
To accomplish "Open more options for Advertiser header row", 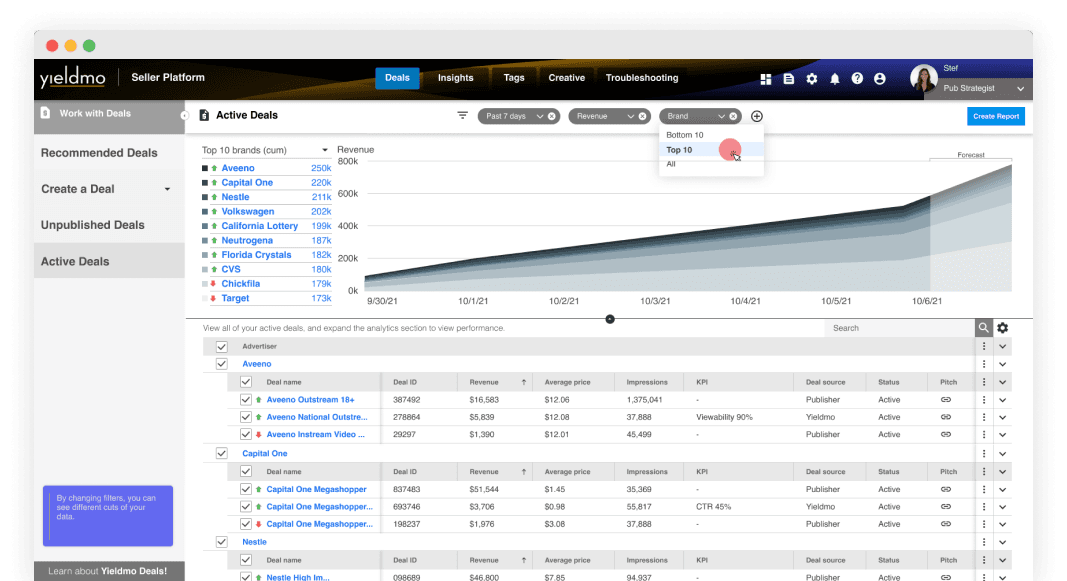I will (x=984, y=346).
